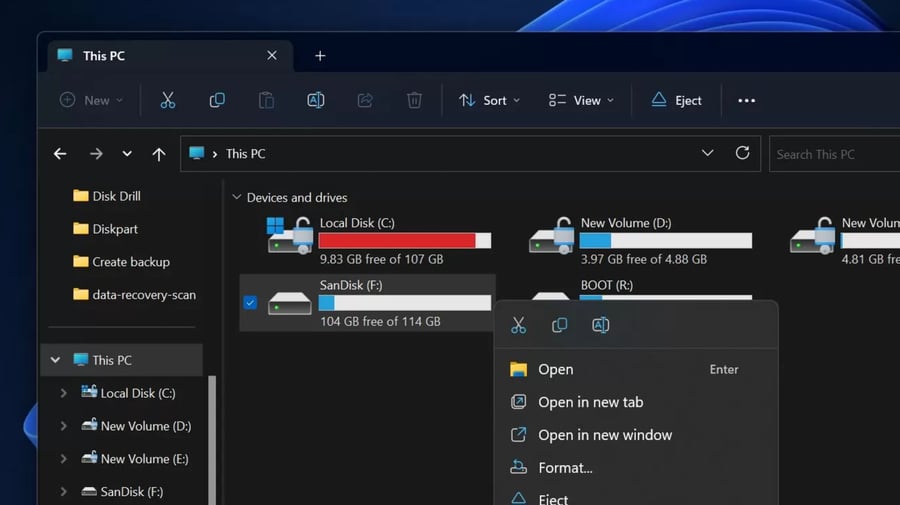Open the New dropdown button
The width and height of the screenshot is (900, 505).
[91, 100]
